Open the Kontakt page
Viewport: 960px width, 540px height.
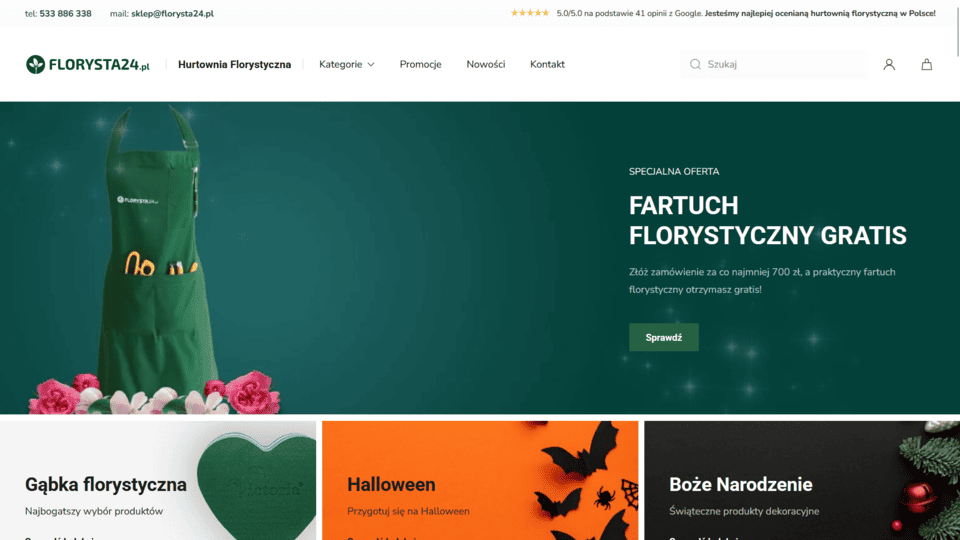click(x=547, y=64)
